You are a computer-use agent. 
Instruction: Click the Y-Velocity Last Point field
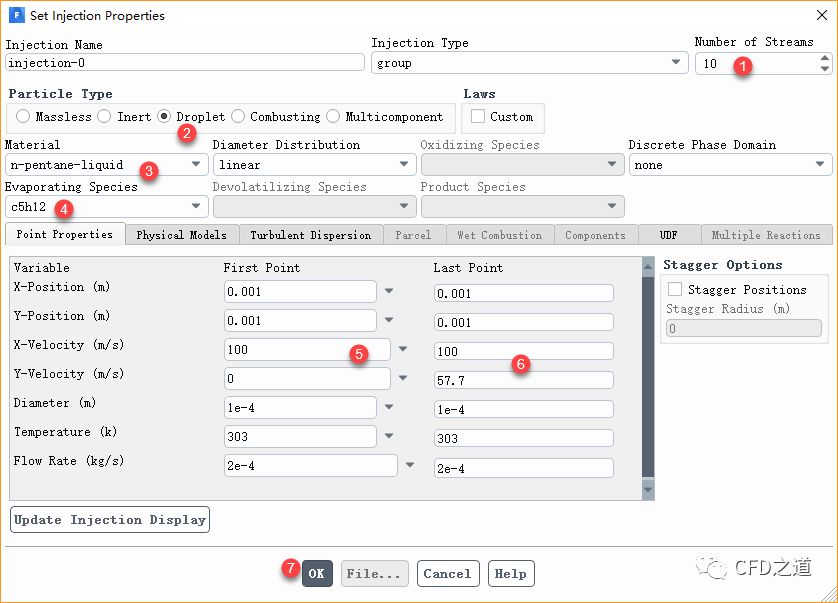(523, 381)
